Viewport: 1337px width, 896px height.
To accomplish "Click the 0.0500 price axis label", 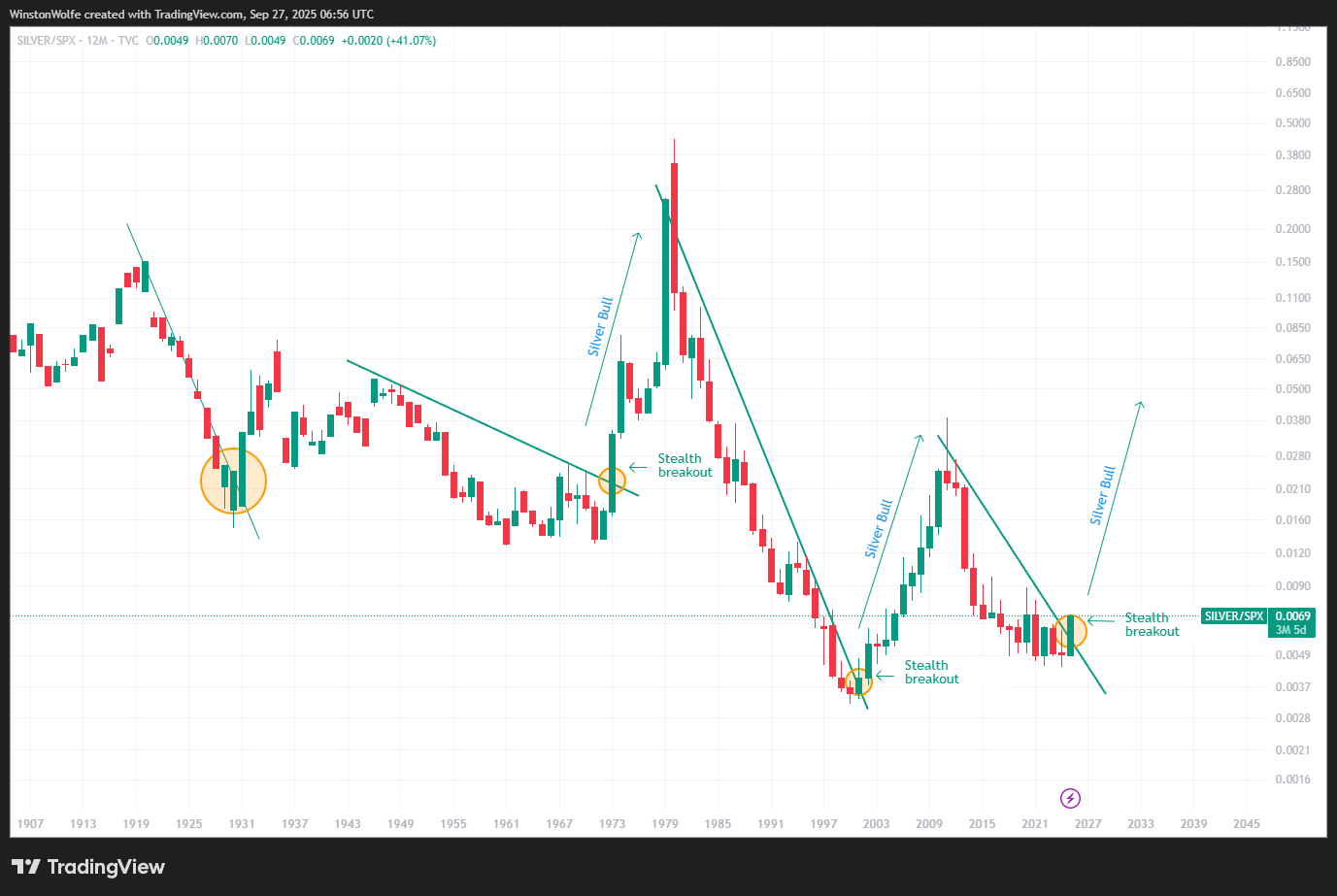I will click(x=1292, y=389).
